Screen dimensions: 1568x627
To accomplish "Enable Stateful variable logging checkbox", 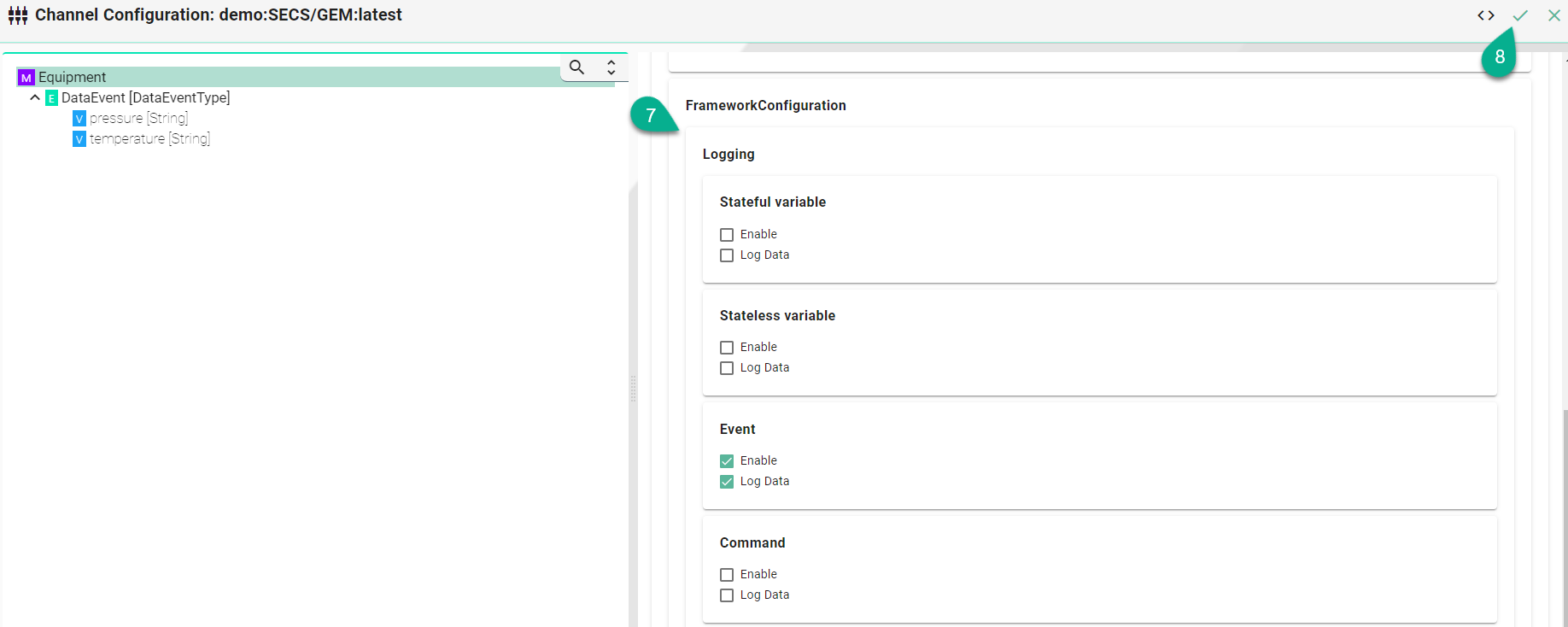I will [727, 235].
